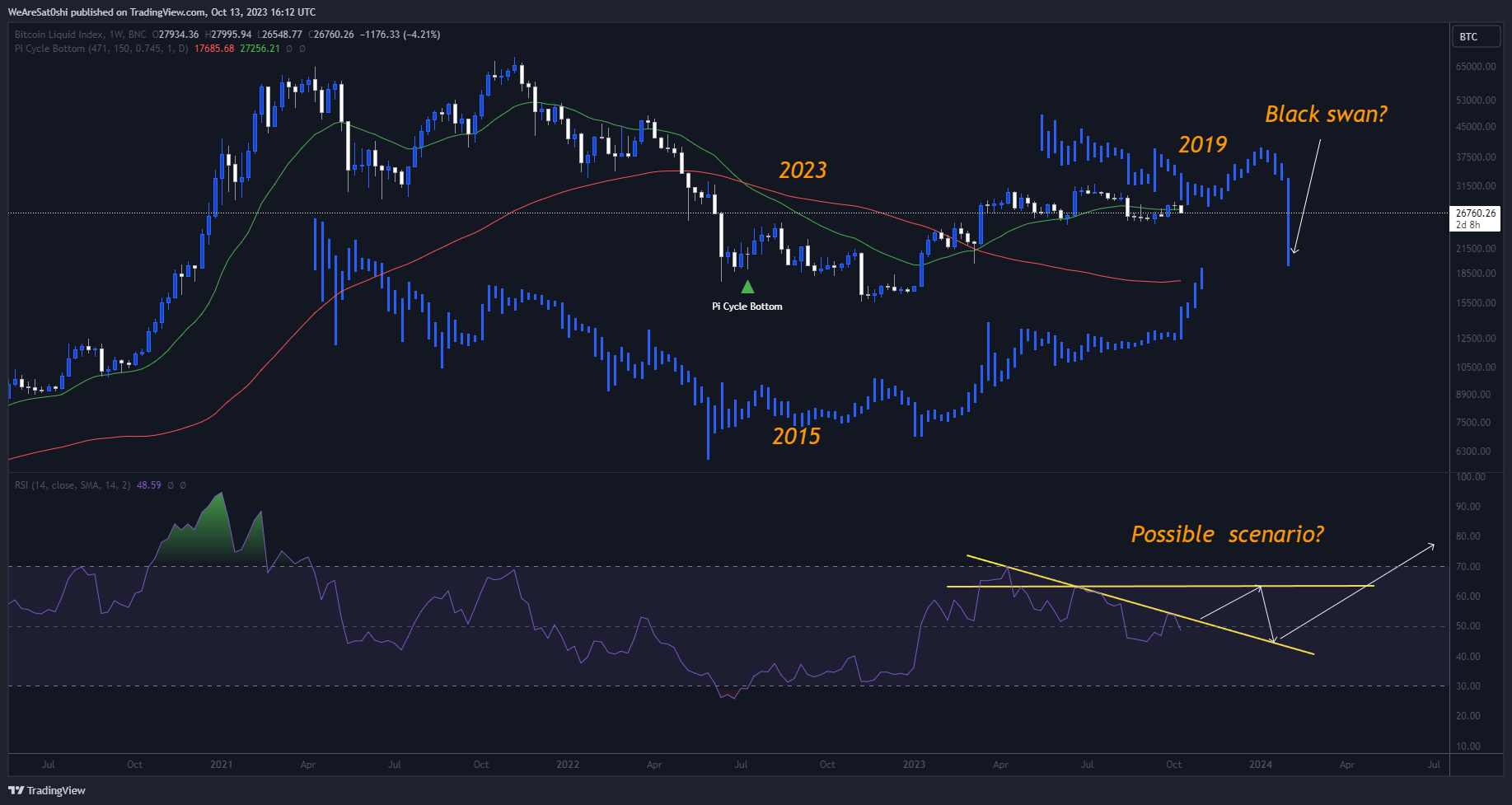
Task: Click the 21500.00 price axis label
Action: (x=1476, y=249)
